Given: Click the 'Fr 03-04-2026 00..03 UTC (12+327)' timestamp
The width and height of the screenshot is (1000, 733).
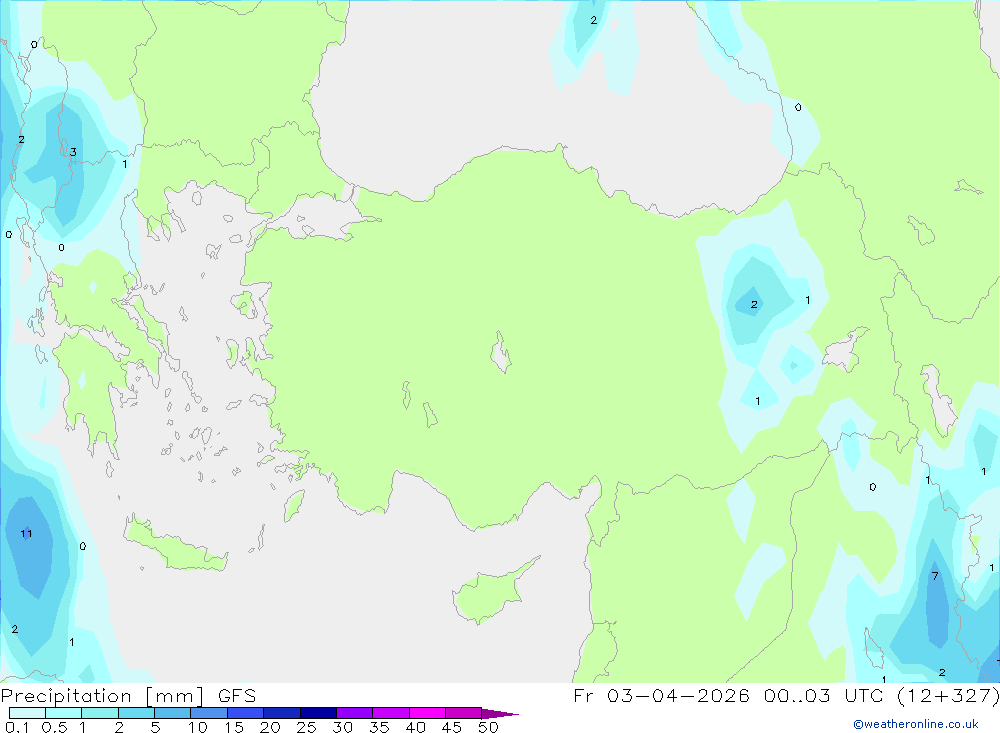Looking at the screenshot, I should [786, 696].
